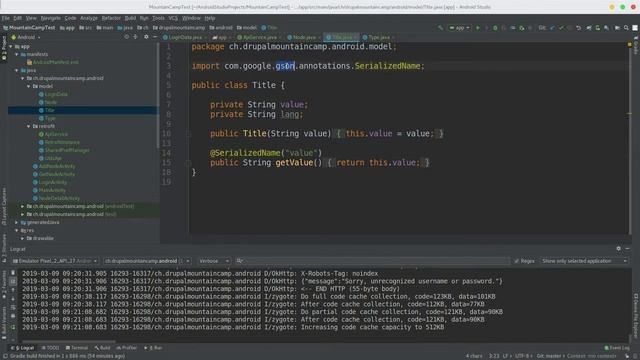This screenshot has width=640, height=360.
Task: Open the Profiler tool window tab
Action: 127,348
